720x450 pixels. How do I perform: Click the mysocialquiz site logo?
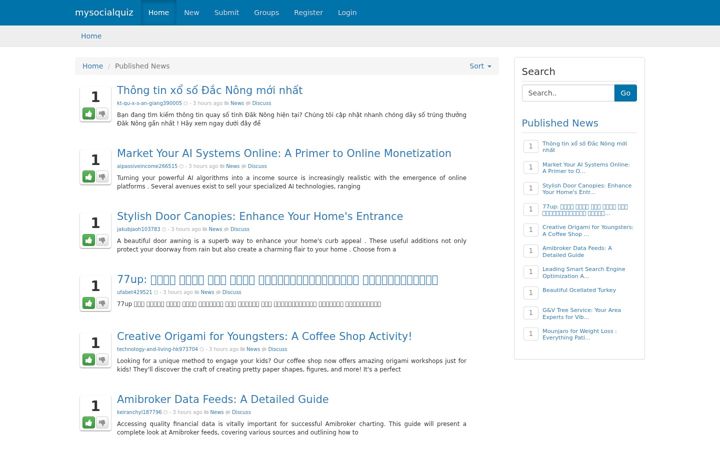pyautogui.click(x=104, y=12)
